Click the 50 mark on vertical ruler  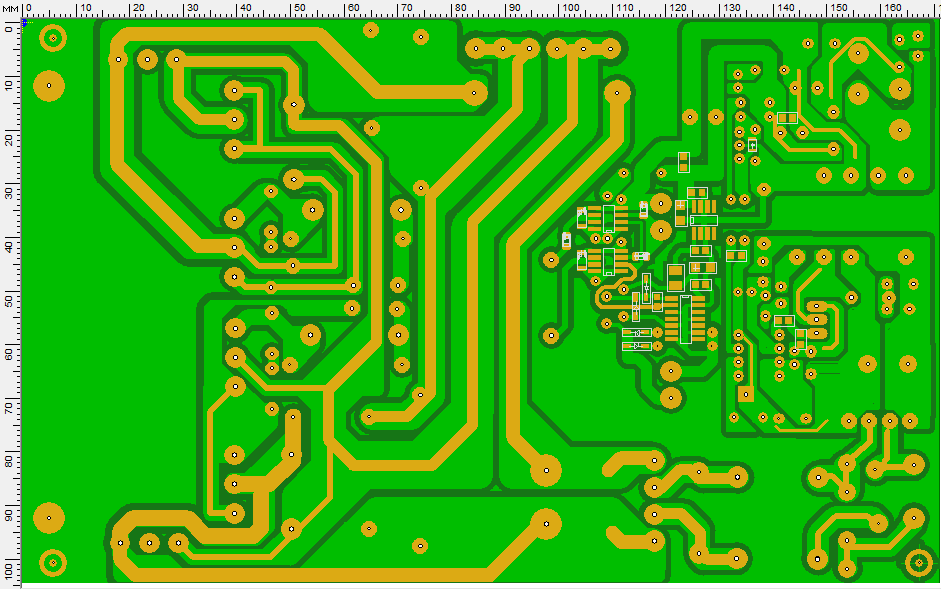9,299
